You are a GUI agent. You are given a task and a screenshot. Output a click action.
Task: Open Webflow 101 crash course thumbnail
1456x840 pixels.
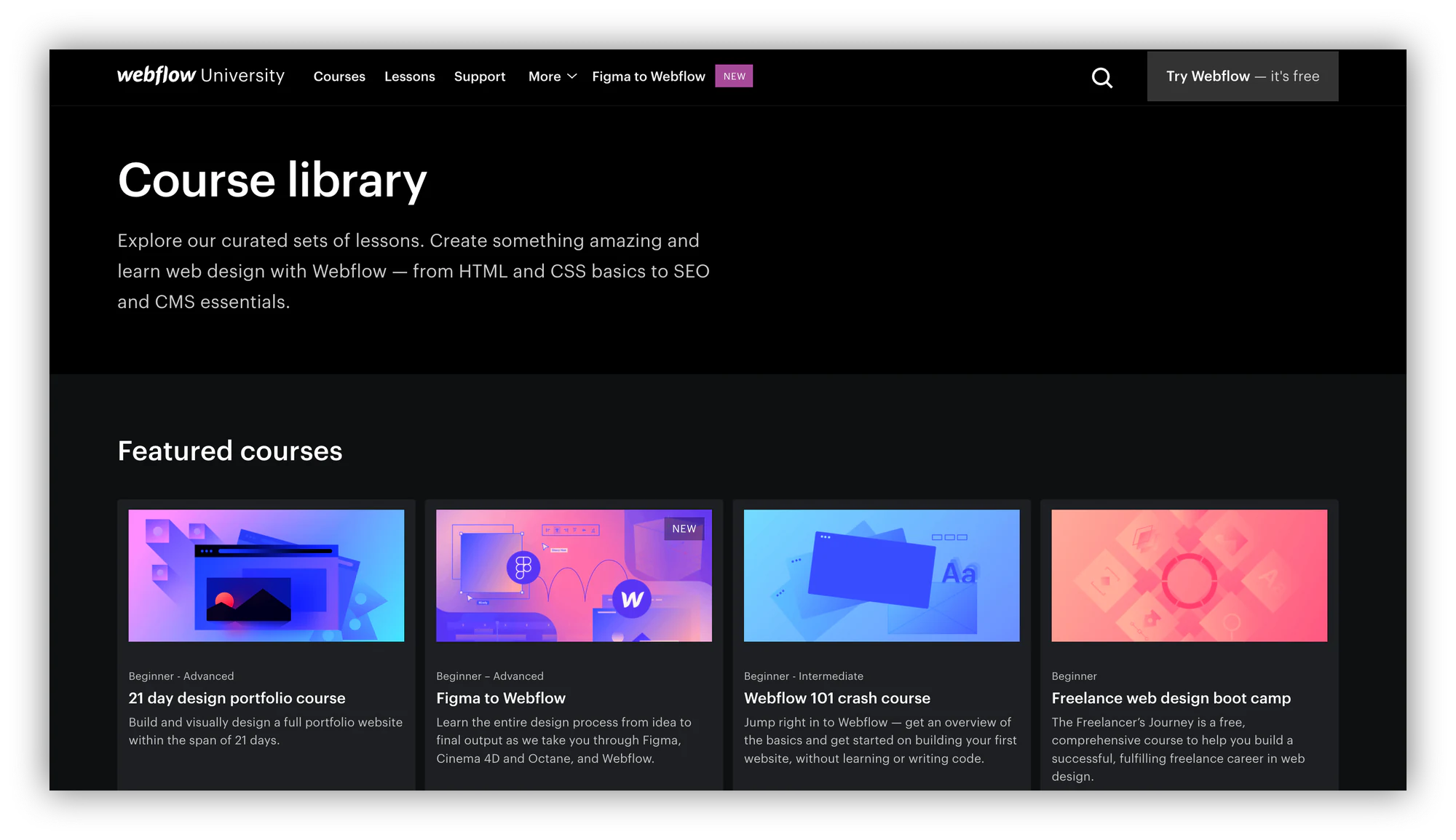tap(882, 575)
